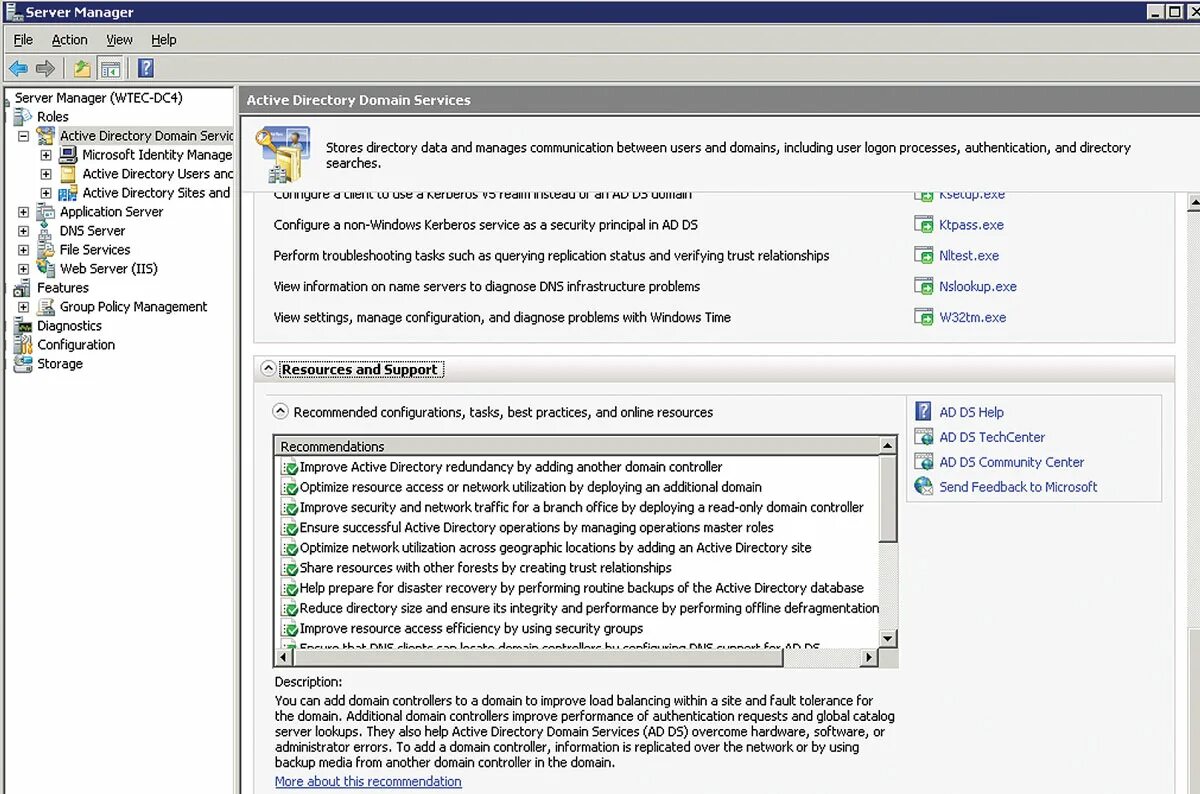Screen dimensions: 1200x794
Task: Click the Configuration node icon
Action: [24, 344]
